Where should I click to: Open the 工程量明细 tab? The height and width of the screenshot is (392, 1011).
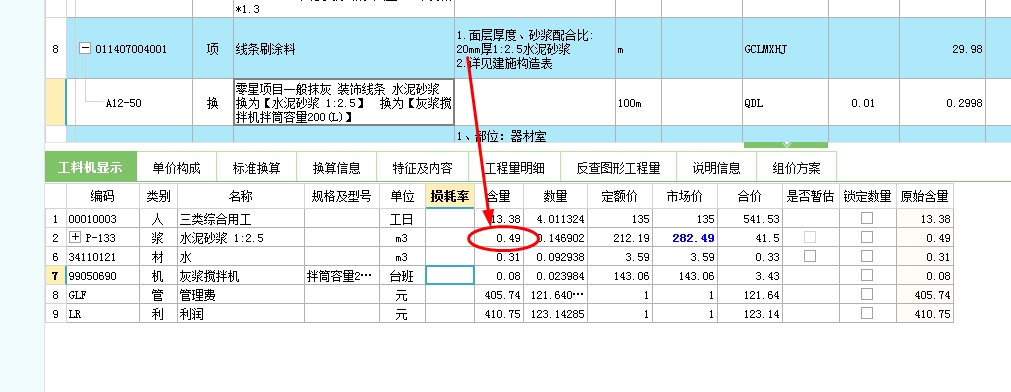point(515,168)
